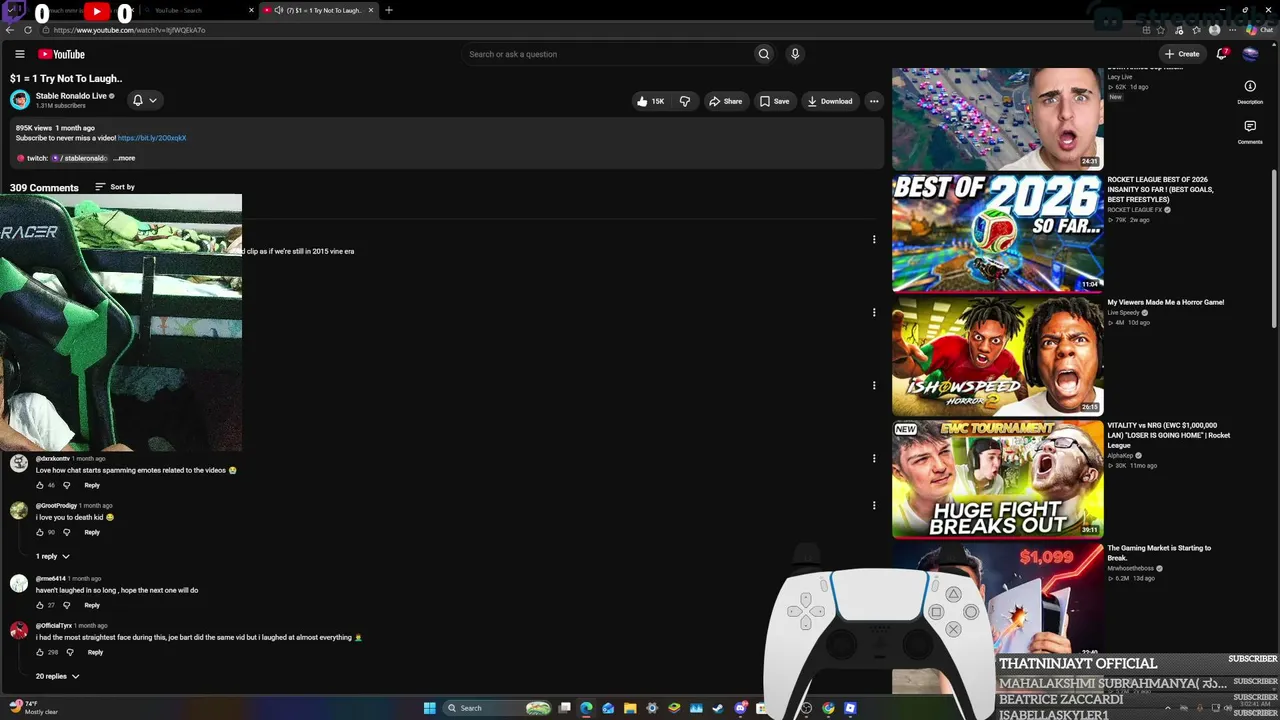Open the options menu for the vine era comment

coord(874,239)
